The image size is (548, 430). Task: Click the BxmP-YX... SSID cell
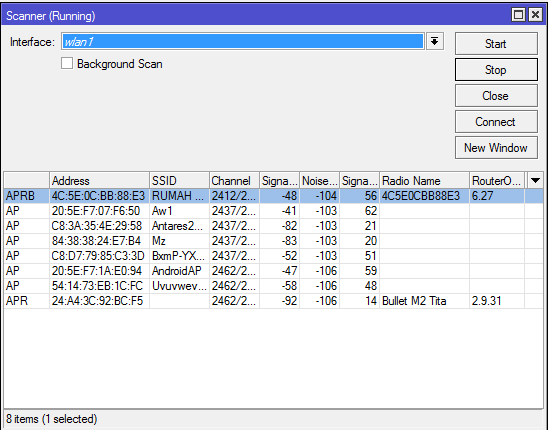(x=179, y=256)
